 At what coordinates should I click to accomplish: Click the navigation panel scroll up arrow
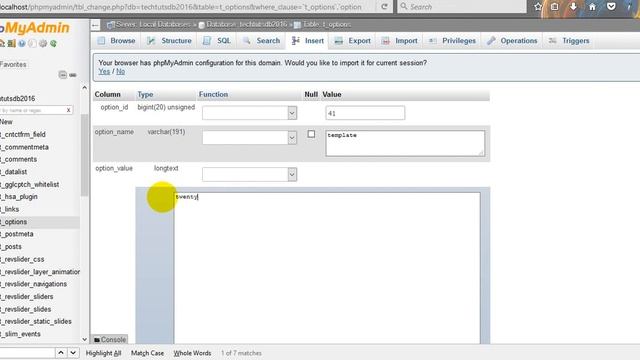coord(84,88)
